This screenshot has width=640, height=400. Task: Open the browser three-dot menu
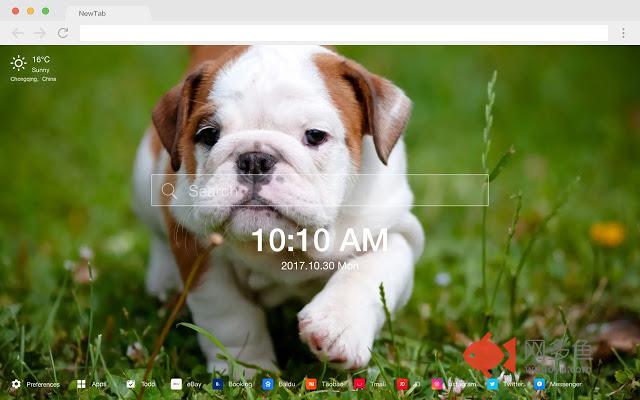pyautogui.click(x=623, y=33)
